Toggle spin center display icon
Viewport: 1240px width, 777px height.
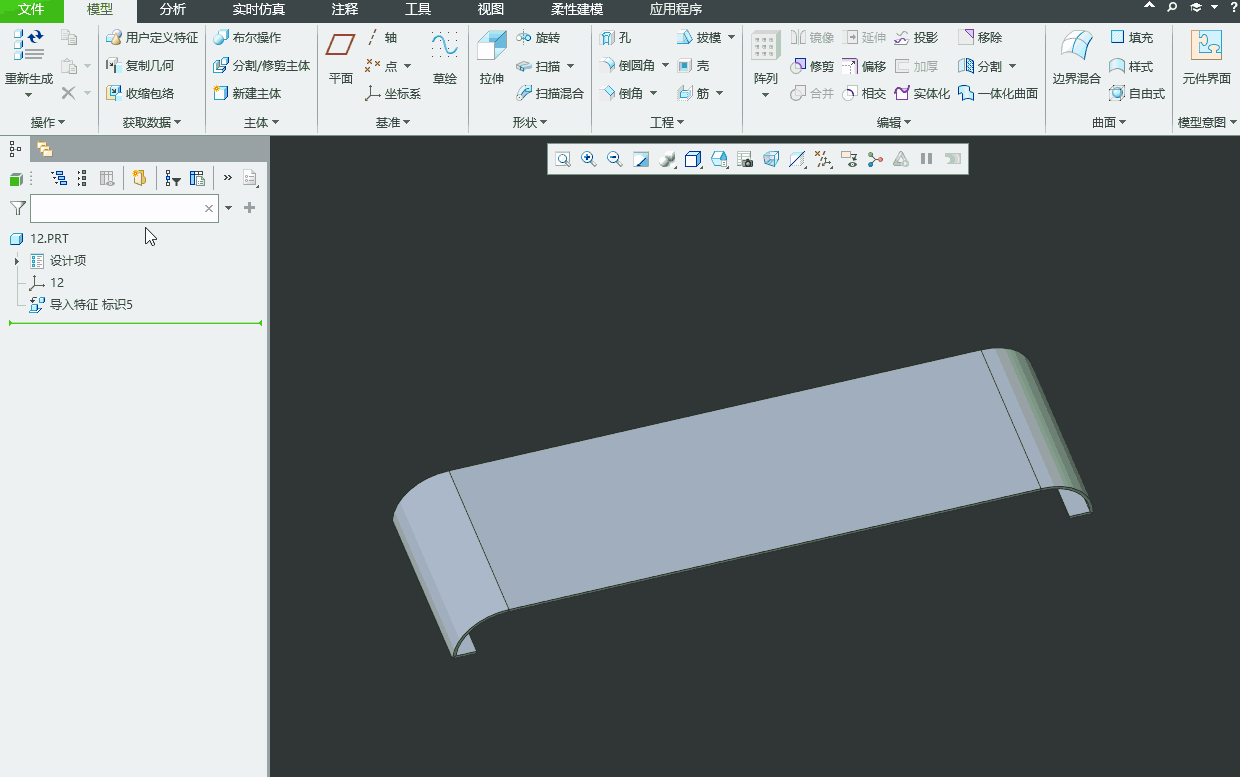click(875, 159)
